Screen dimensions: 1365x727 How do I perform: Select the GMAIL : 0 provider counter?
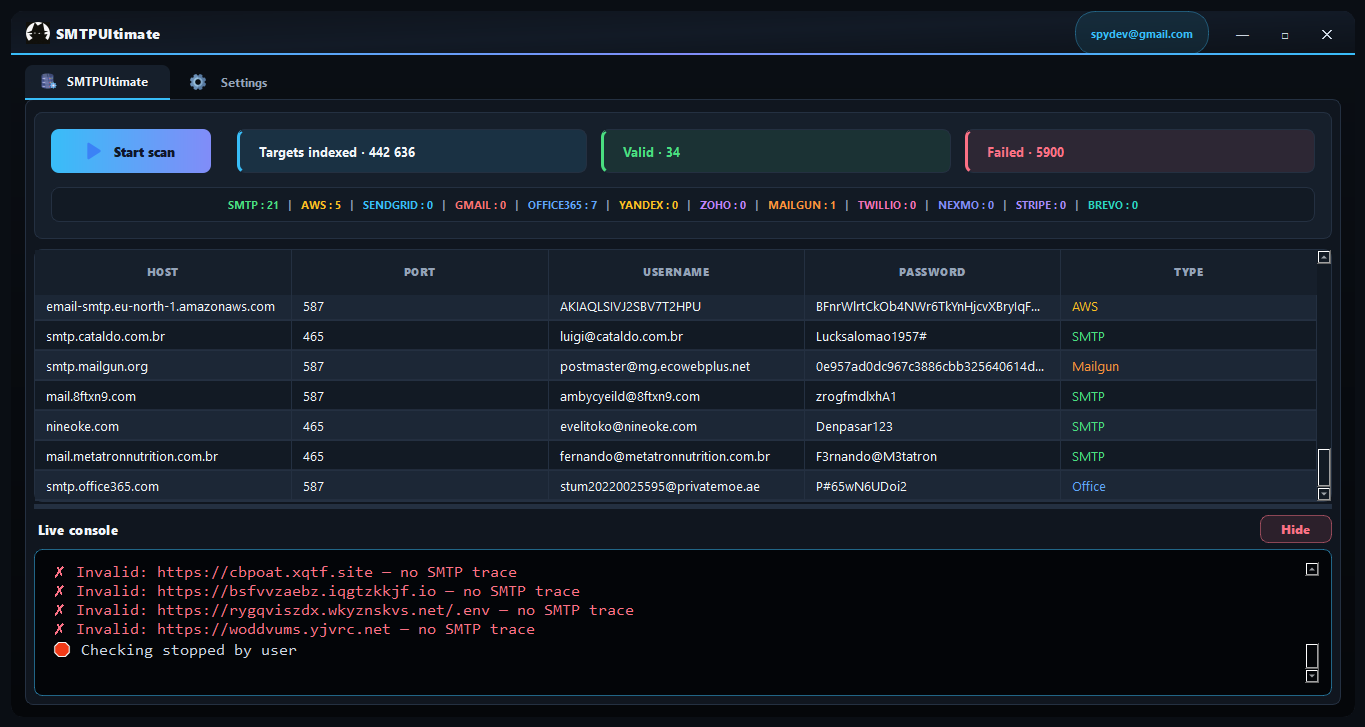coord(481,205)
